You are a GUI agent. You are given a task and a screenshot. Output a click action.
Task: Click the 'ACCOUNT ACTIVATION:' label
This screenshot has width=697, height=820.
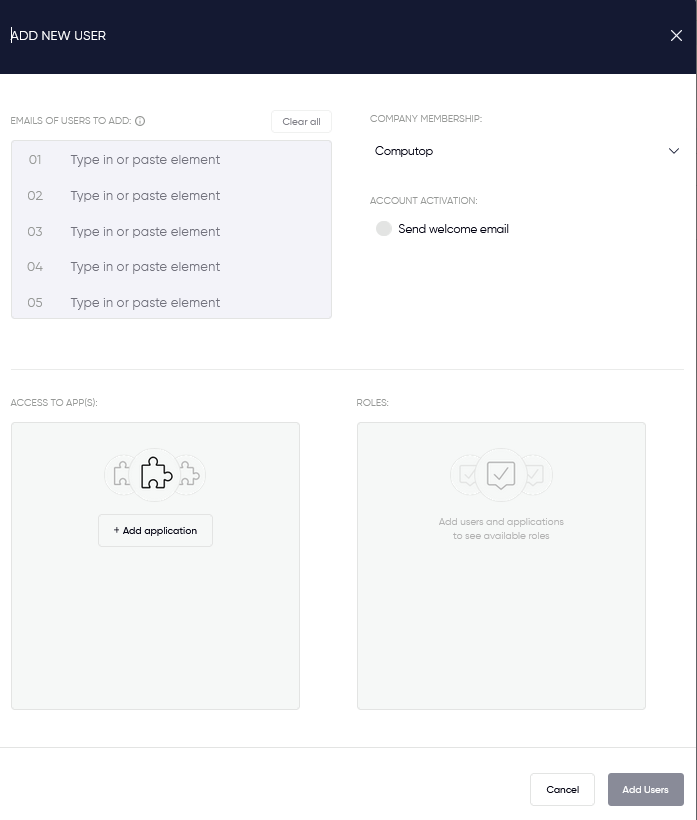[x=424, y=201]
